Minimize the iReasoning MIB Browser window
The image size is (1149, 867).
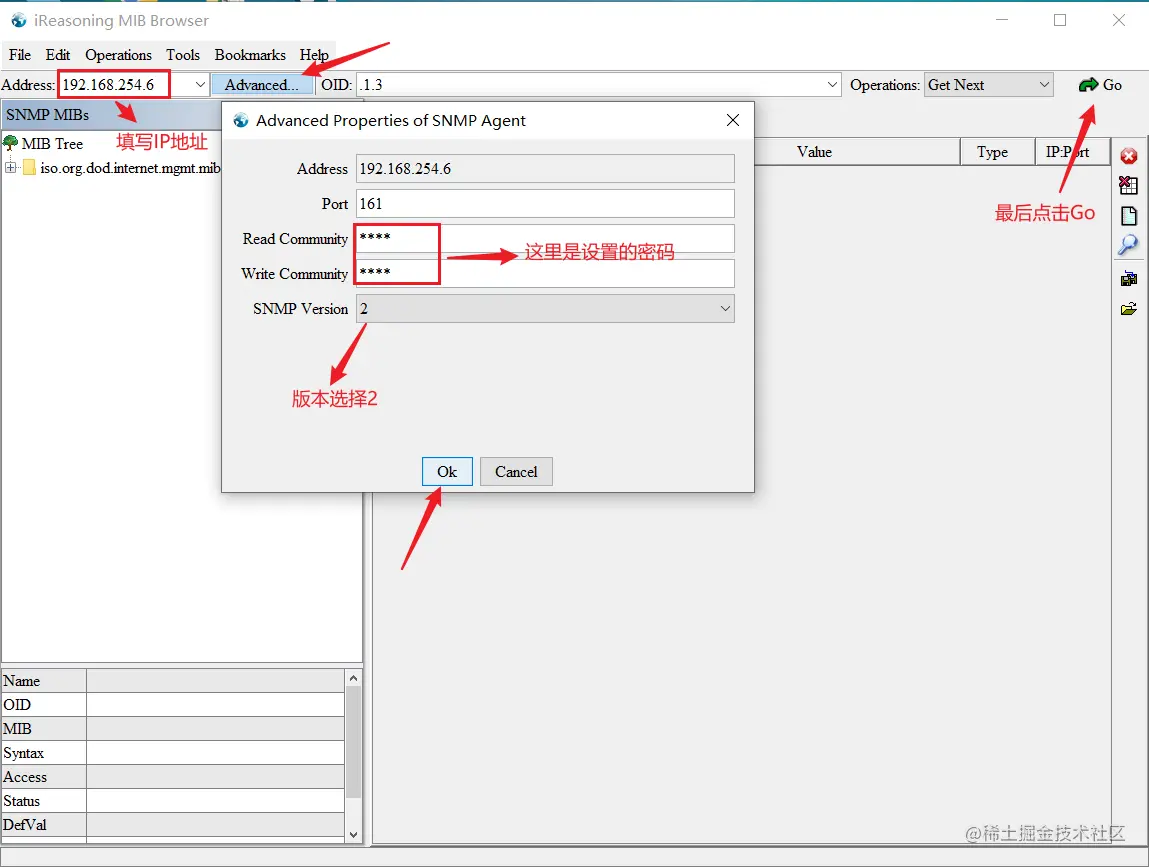point(1002,20)
